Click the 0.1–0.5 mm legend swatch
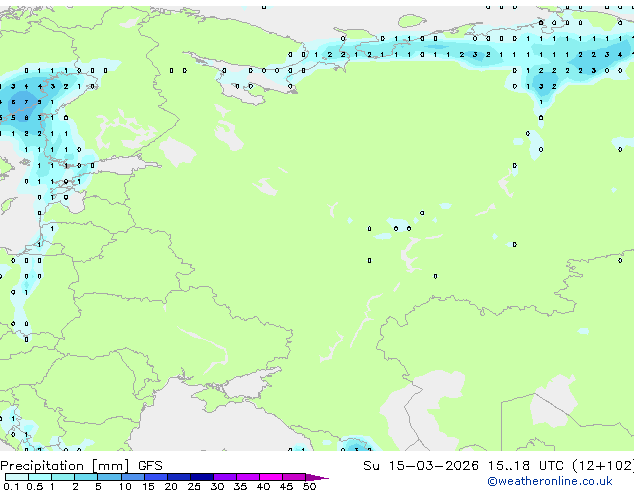This screenshot has height=490, width=634. tap(17, 477)
